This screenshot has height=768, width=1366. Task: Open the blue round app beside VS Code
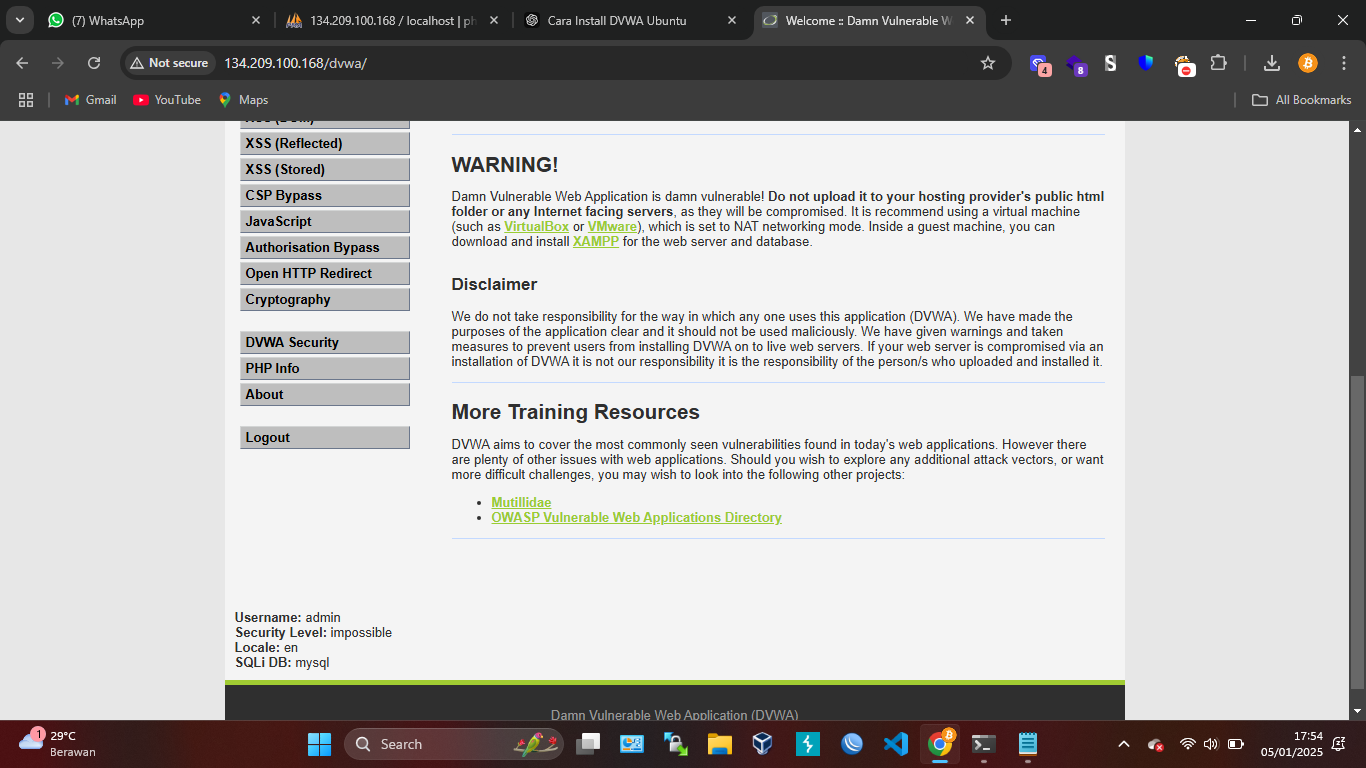(852, 744)
